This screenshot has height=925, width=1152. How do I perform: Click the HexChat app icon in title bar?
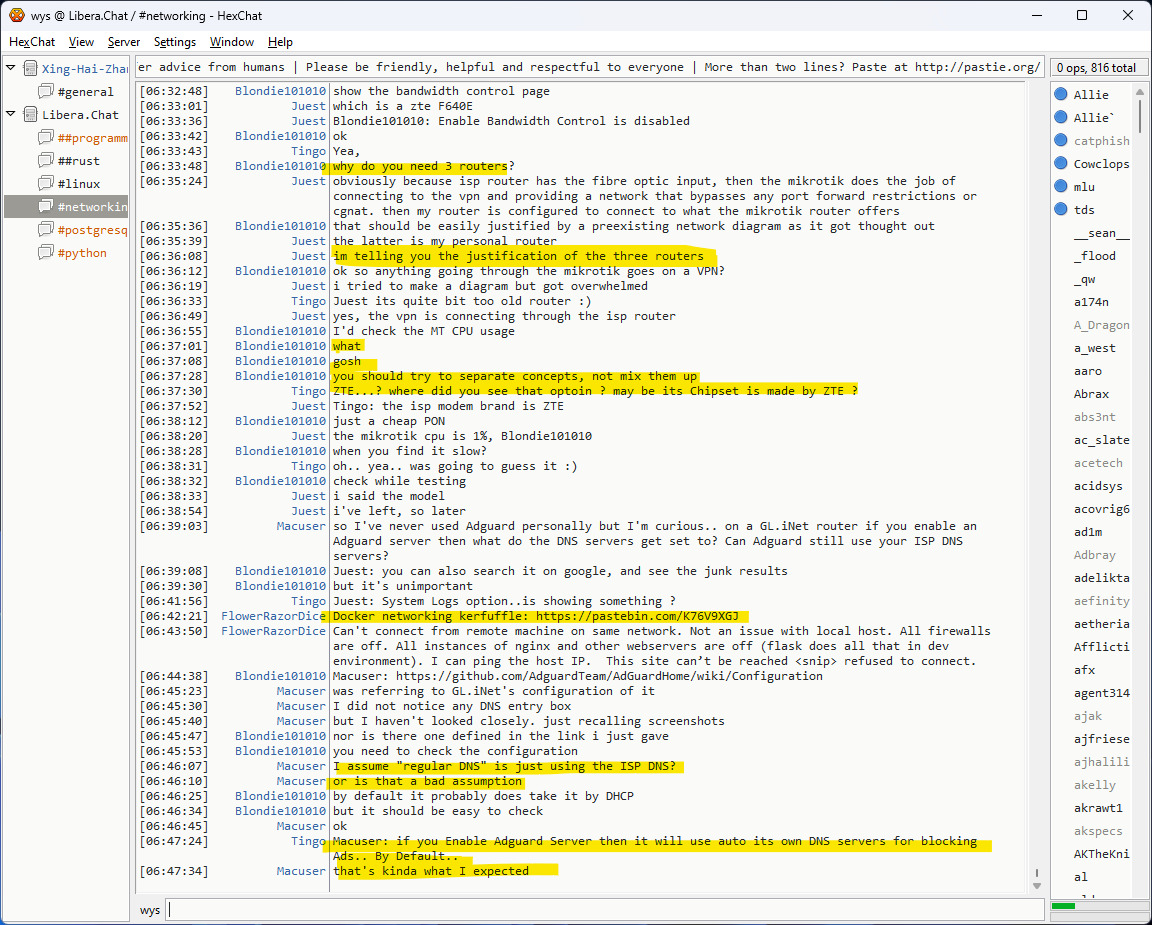pos(17,15)
